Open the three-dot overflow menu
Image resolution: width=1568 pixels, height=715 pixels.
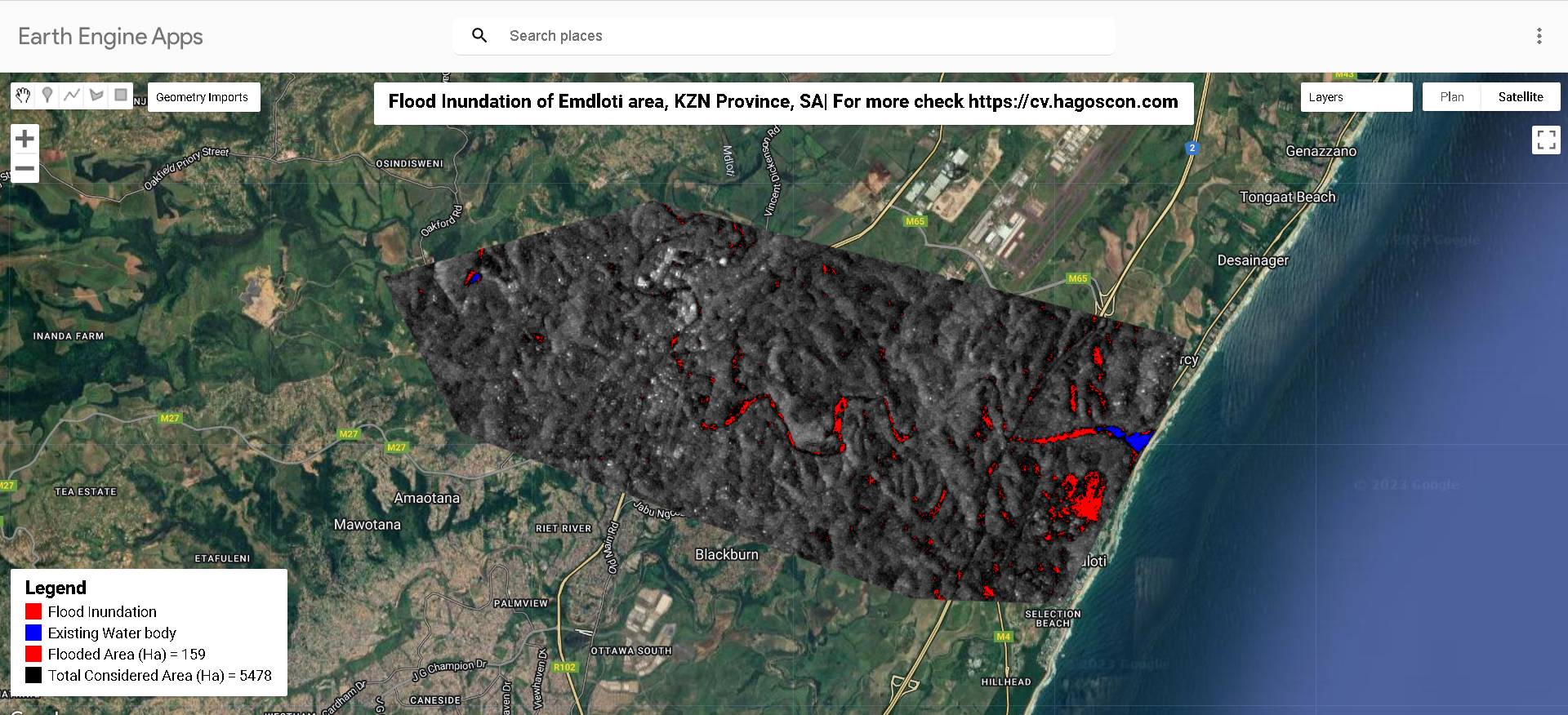[1539, 36]
